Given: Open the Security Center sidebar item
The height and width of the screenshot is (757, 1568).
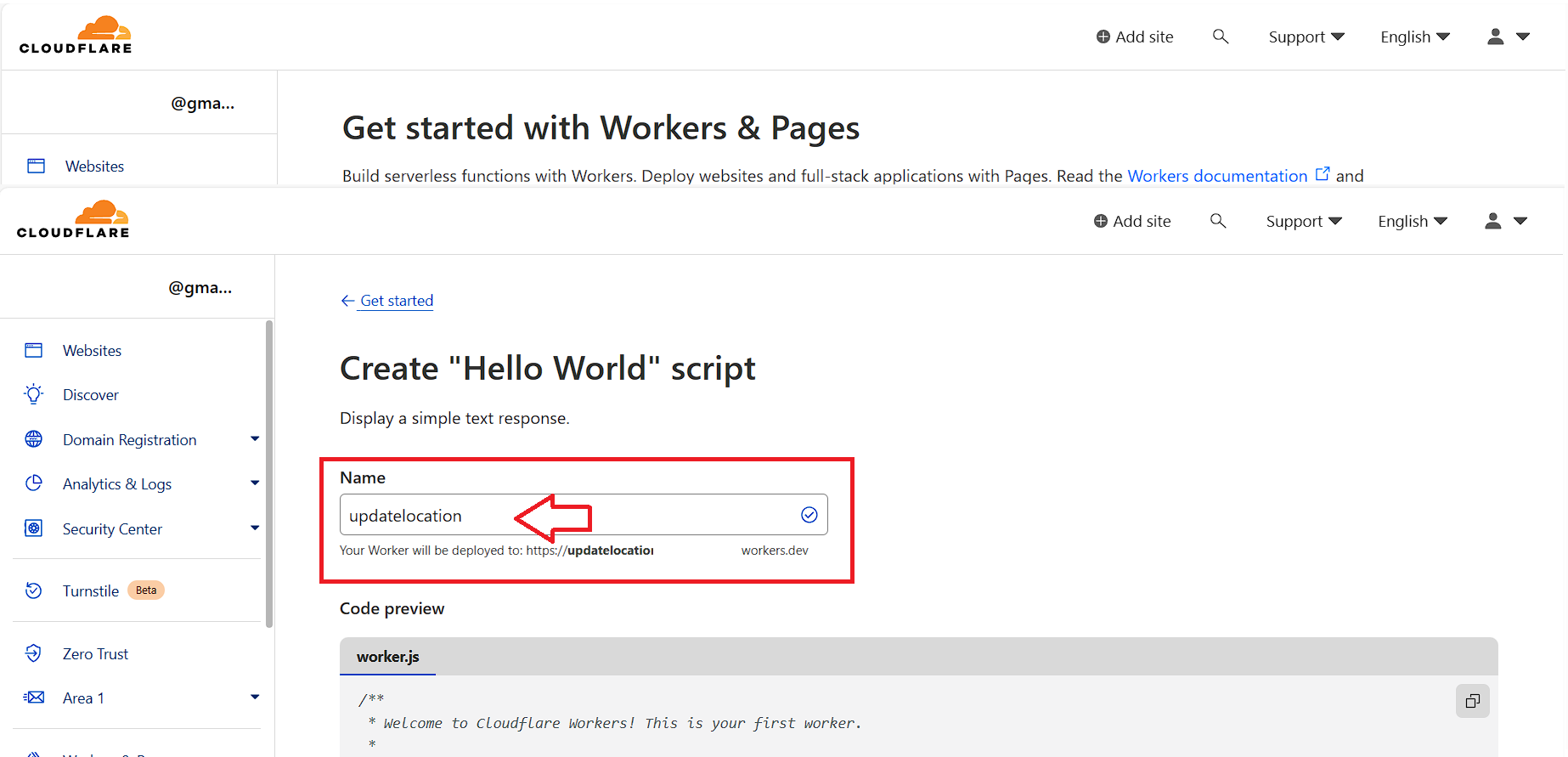Looking at the screenshot, I should pos(112,529).
